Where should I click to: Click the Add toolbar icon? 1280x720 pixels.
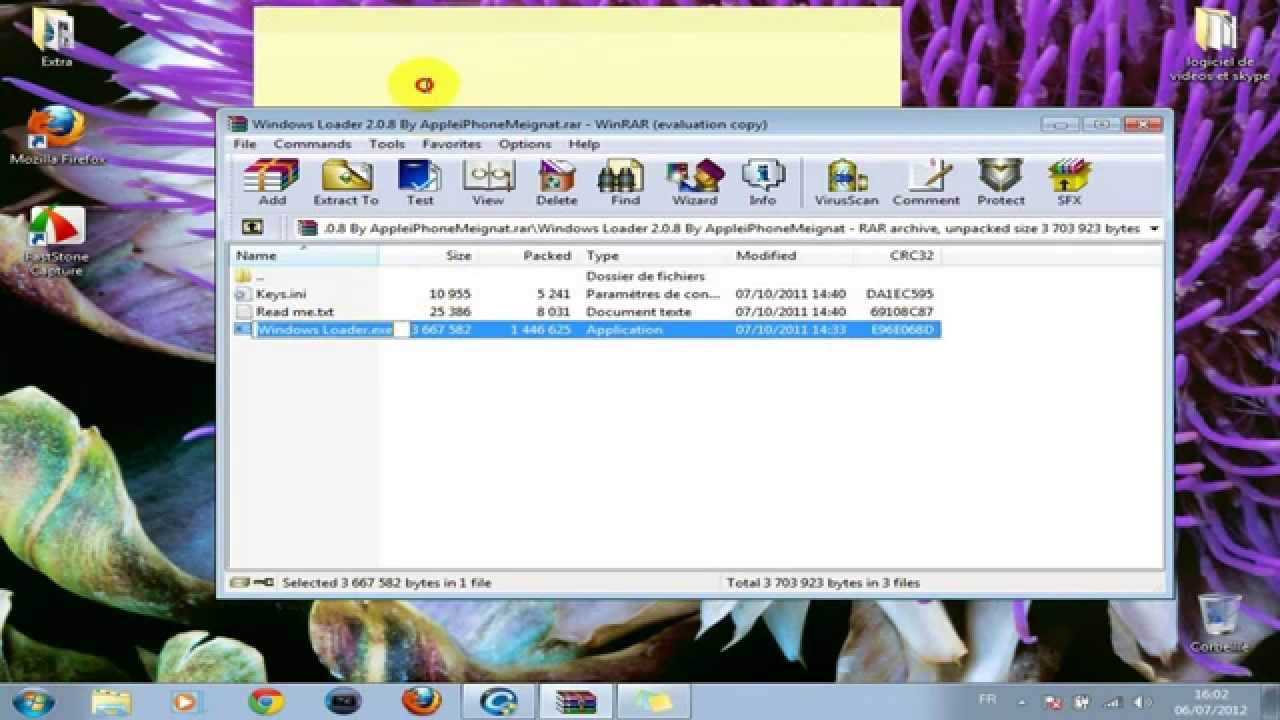[x=272, y=182]
